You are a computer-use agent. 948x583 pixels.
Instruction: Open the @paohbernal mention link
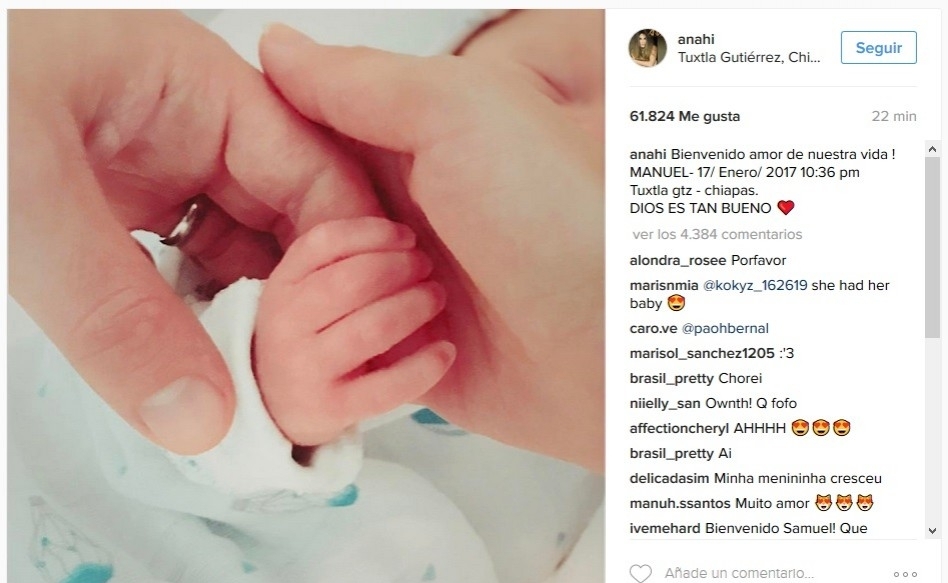click(725, 328)
